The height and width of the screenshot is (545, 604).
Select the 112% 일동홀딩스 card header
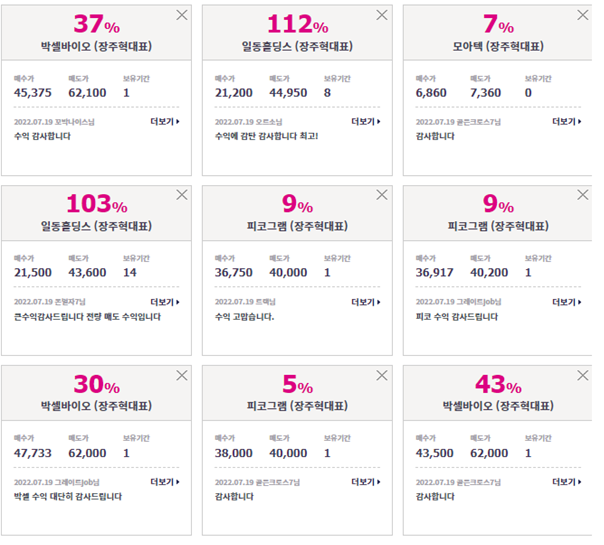[297, 32]
